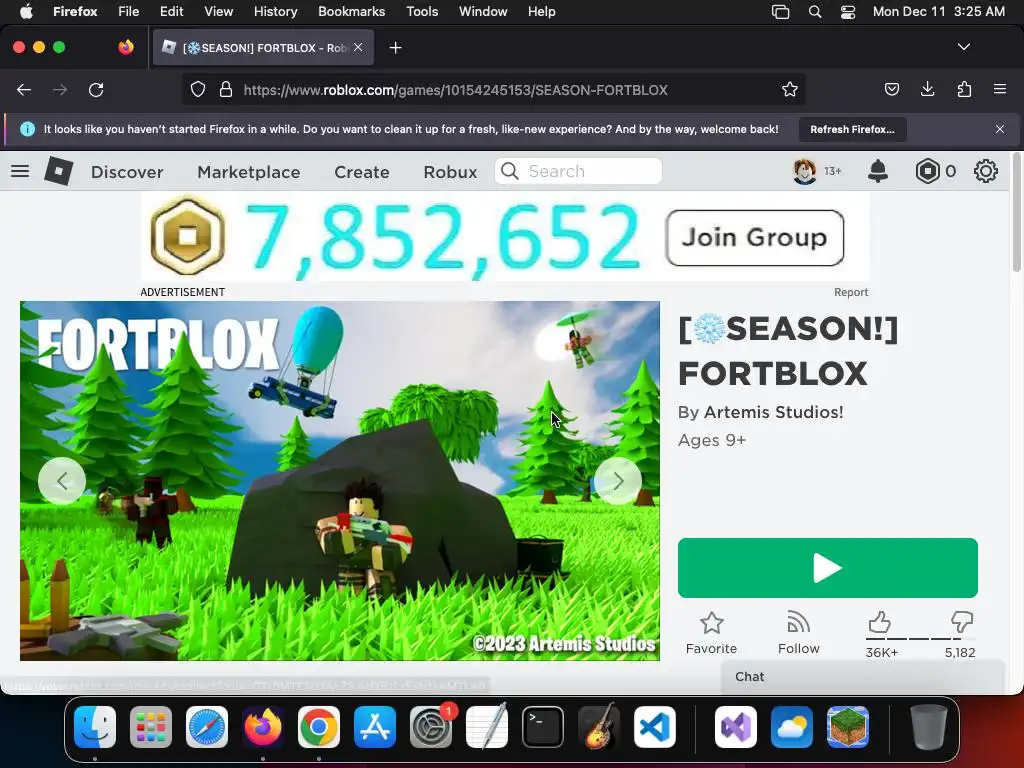Open the Tools menu
This screenshot has height=768, width=1024.
[x=422, y=12]
